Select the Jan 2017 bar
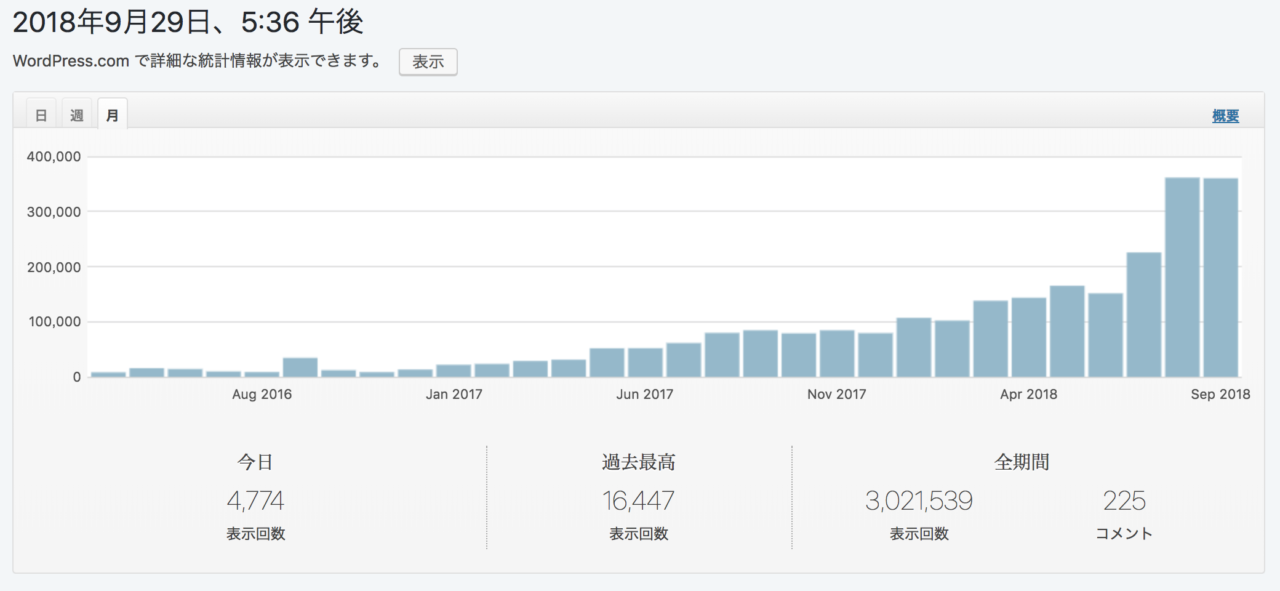The image size is (1280, 591). pyautogui.click(x=454, y=371)
